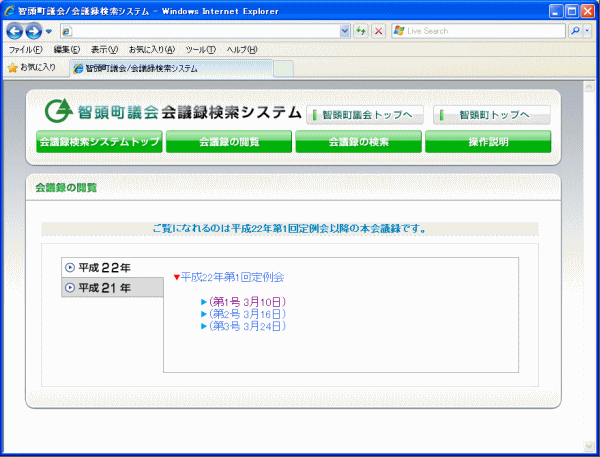Screen dimensions: 600x457
Task: Click the search magnifier button
Action: coord(575,31)
